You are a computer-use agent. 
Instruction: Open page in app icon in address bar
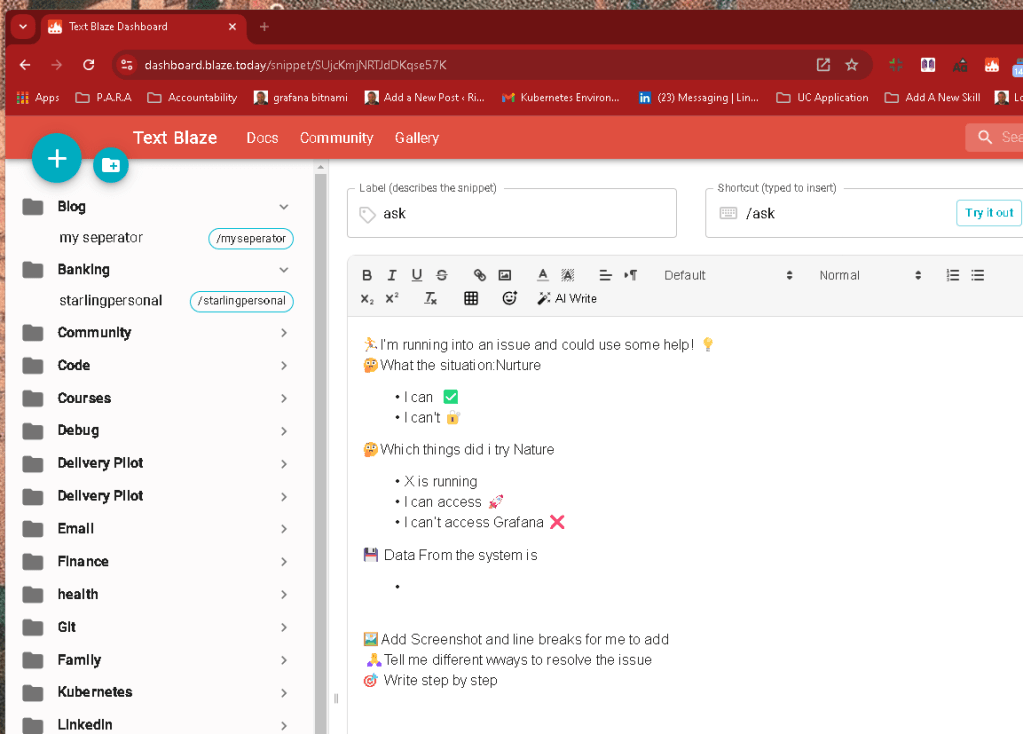[x=823, y=65]
